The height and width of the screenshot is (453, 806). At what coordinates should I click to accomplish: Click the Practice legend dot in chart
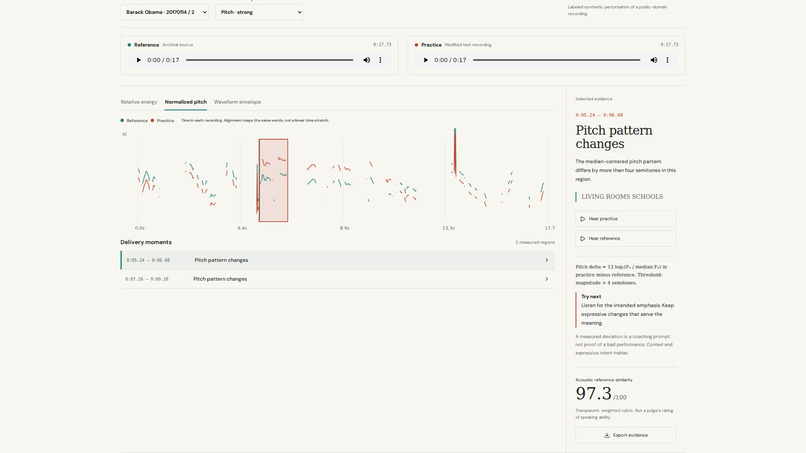click(x=152, y=120)
